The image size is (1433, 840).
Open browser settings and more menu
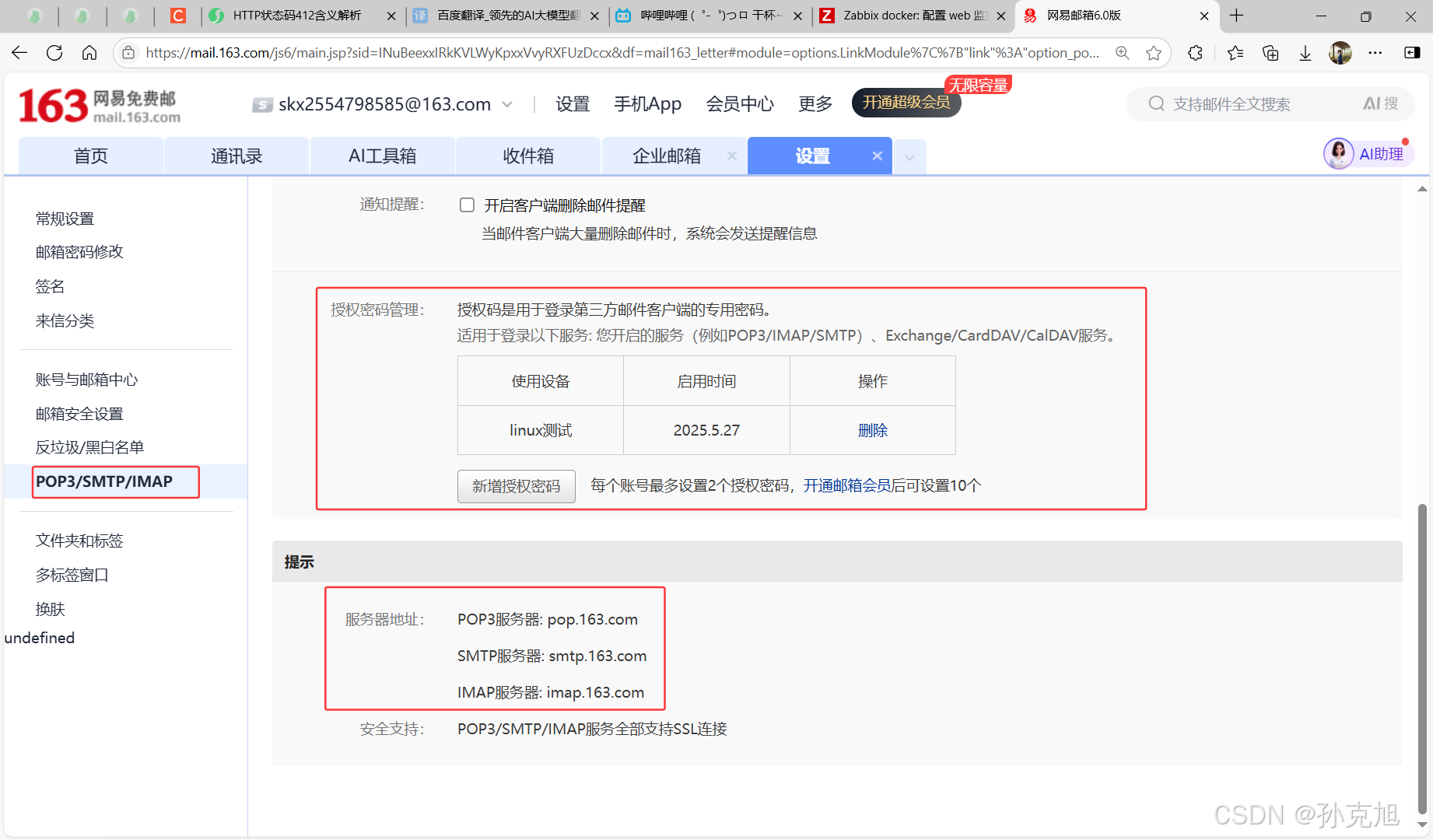(x=1375, y=53)
